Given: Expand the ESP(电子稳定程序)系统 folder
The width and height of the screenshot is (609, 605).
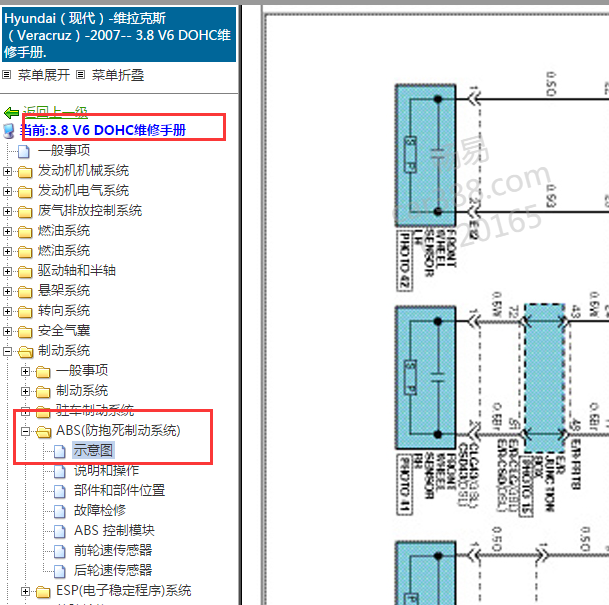Looking at the screenshot, I should 25,591.
